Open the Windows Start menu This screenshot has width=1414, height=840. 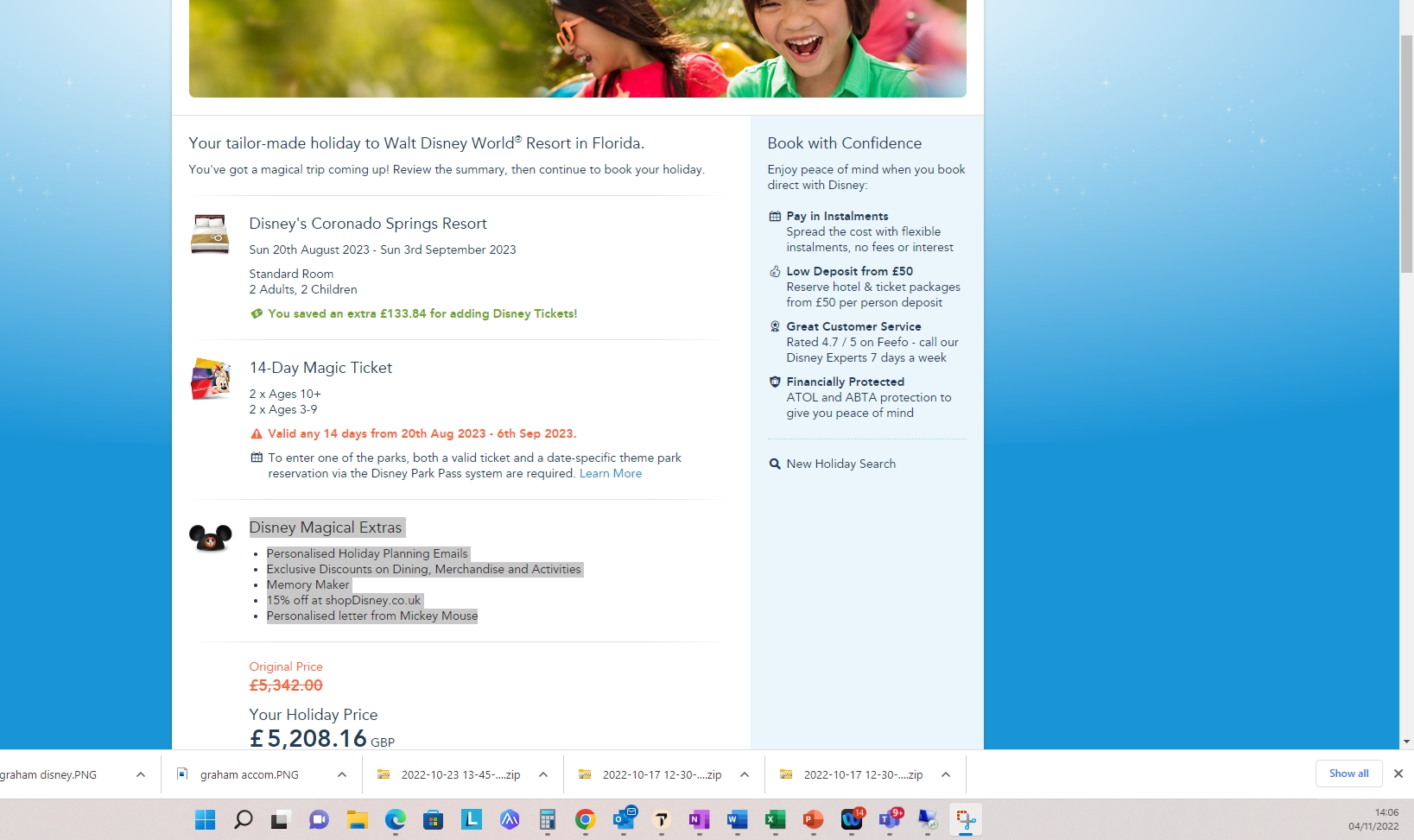pos(205,819)
